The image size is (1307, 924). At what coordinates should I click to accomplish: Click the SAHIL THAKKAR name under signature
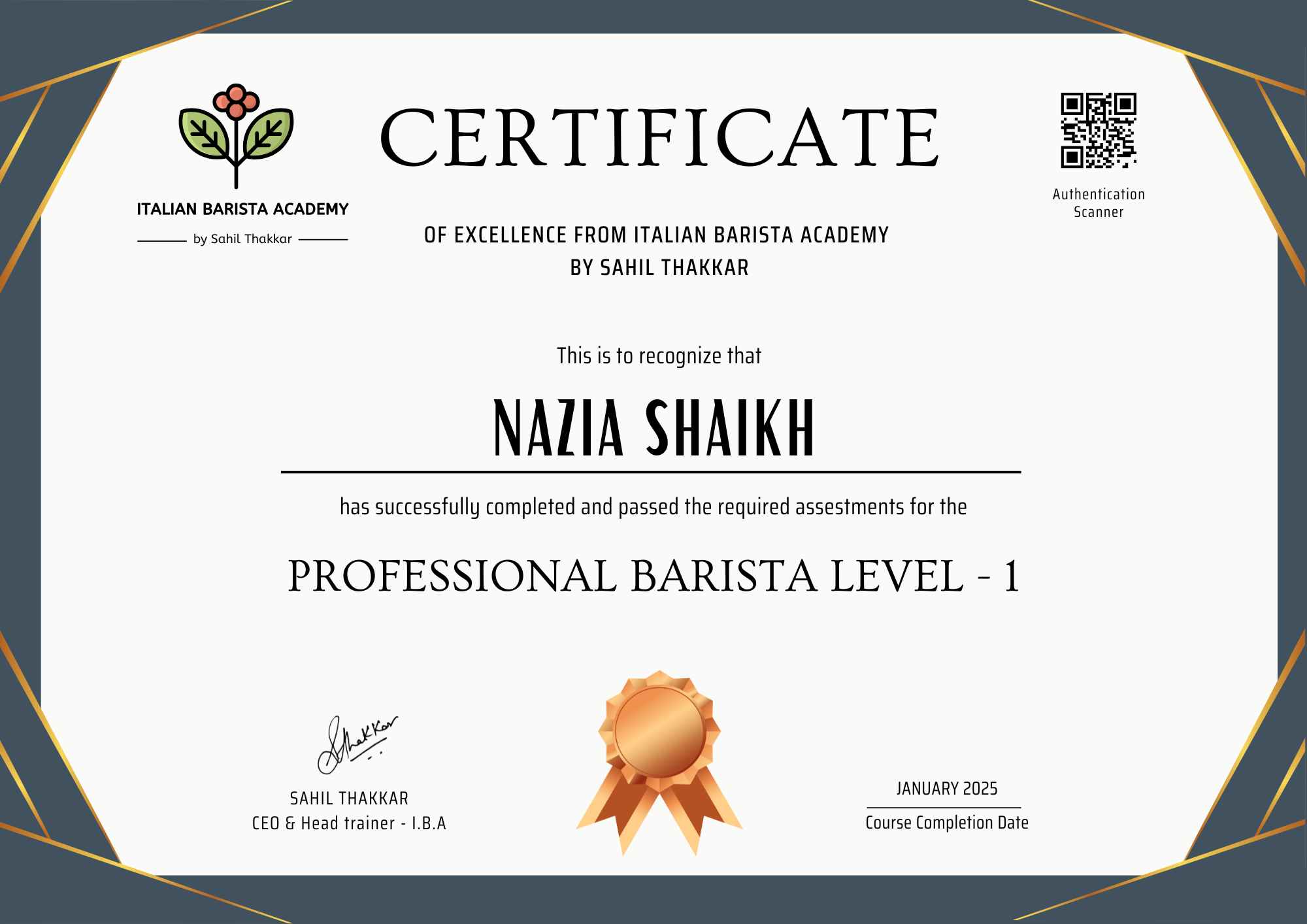tap(349, 799)
